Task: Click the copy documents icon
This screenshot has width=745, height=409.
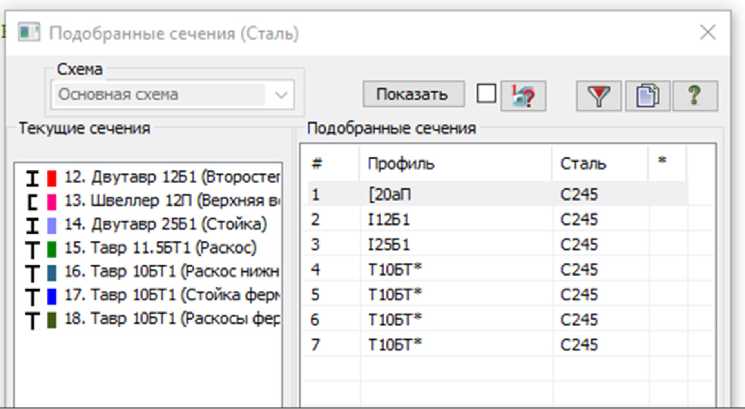Action: 647,95
